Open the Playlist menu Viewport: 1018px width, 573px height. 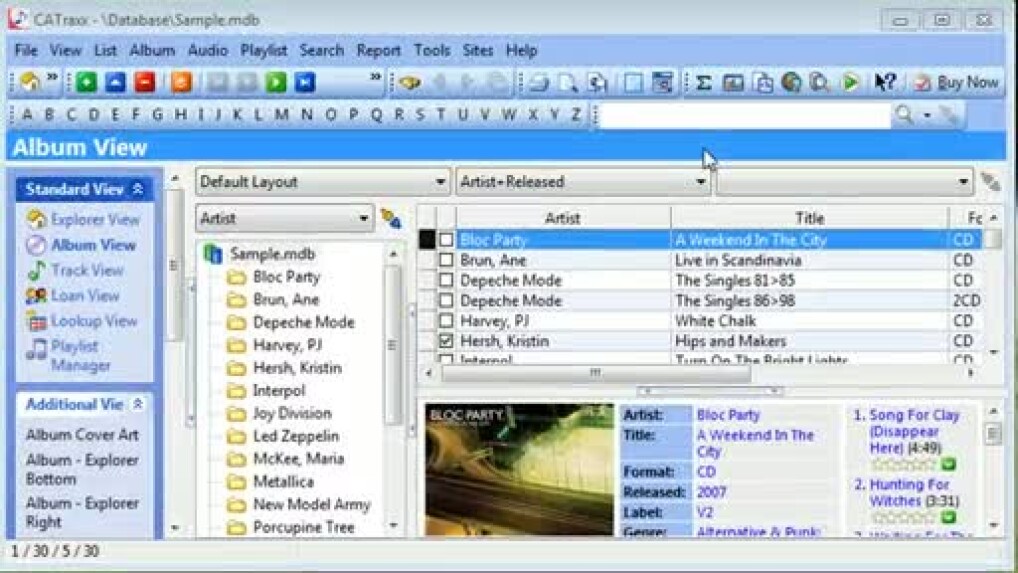click(263, 50)
